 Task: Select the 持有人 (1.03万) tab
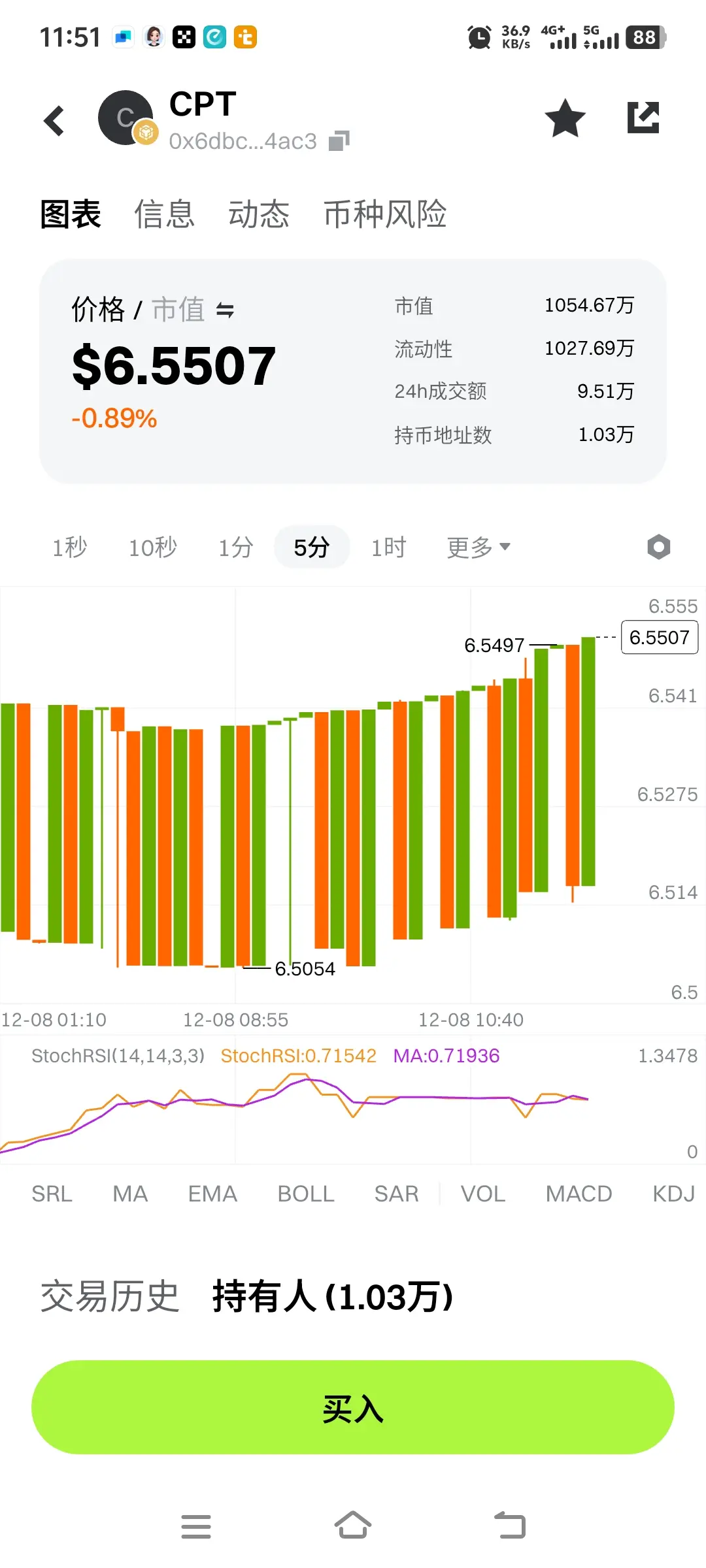coord(333,1297)
